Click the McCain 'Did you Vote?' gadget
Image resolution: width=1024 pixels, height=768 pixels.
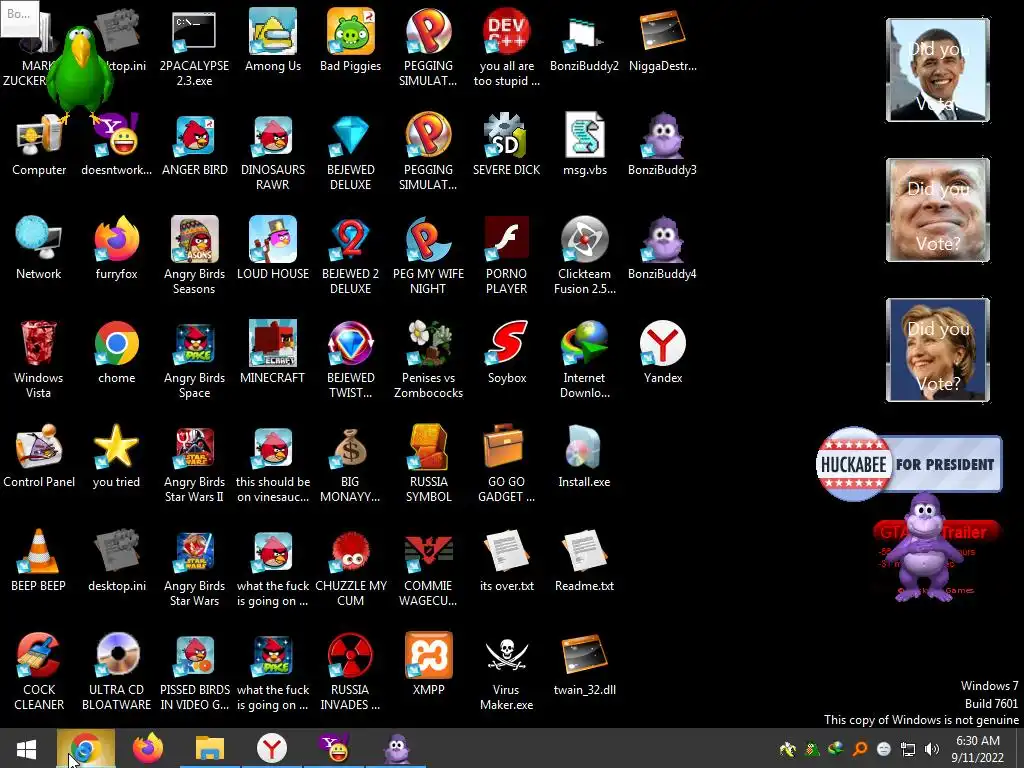point(938,210)
